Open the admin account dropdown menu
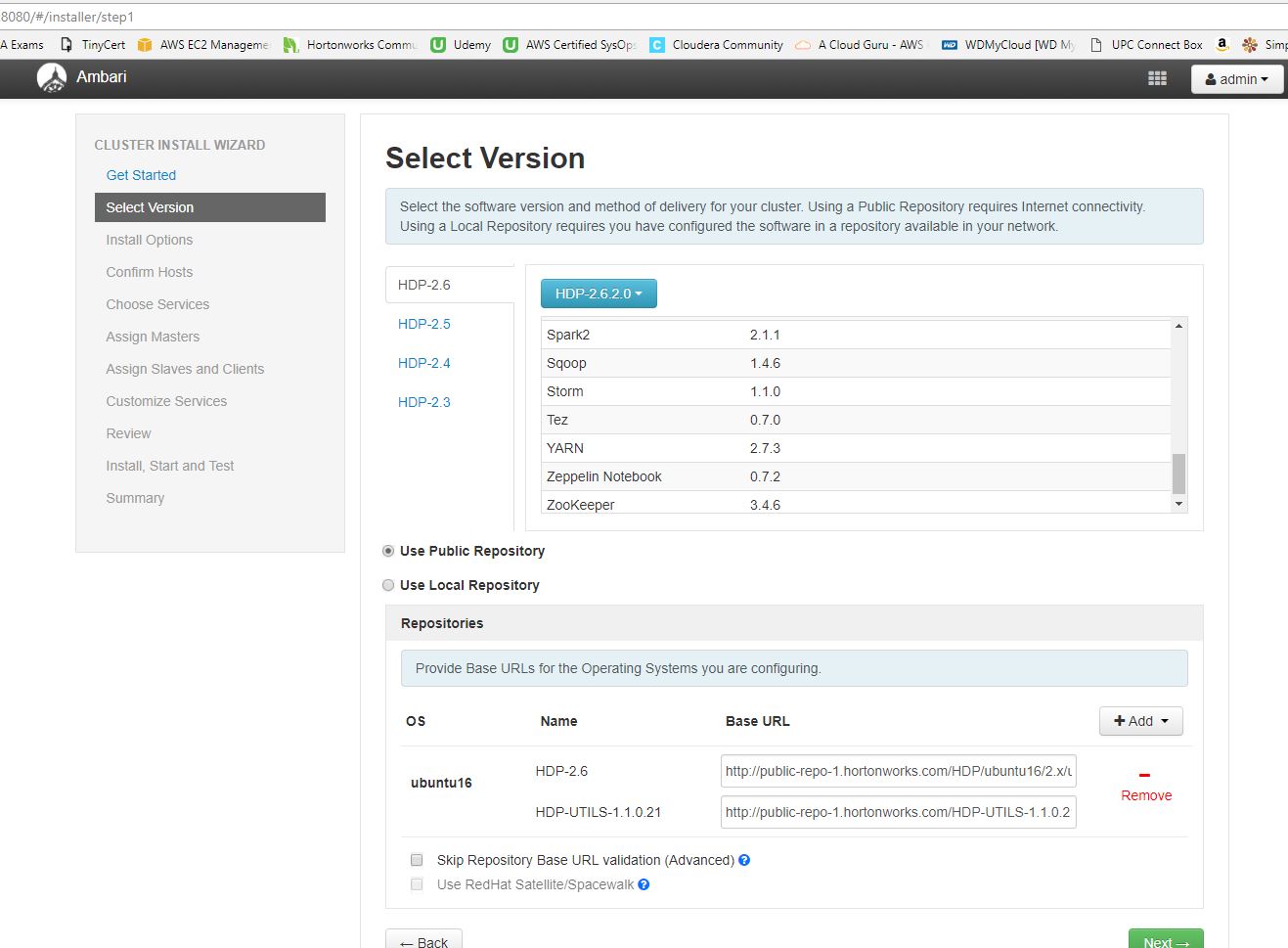1288x948 pixels. click(1236, 78)
